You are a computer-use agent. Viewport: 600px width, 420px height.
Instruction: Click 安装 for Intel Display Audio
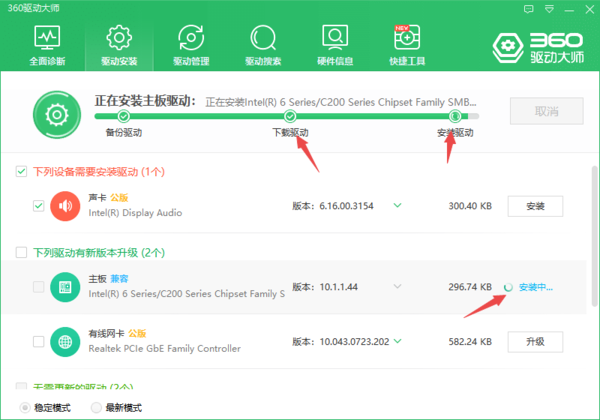(x=535, y=206)
